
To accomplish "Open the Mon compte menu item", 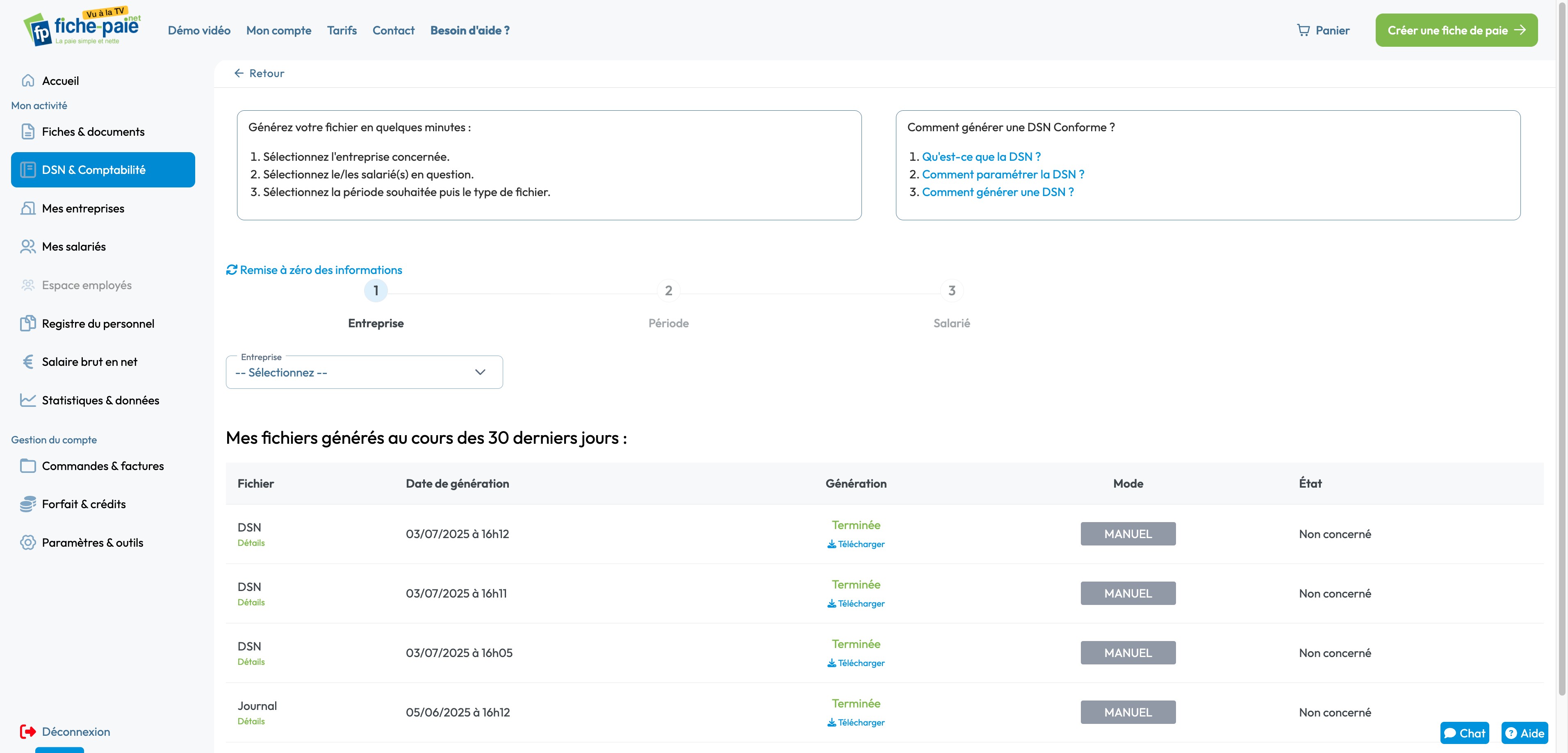I will (x=278, y=30).
